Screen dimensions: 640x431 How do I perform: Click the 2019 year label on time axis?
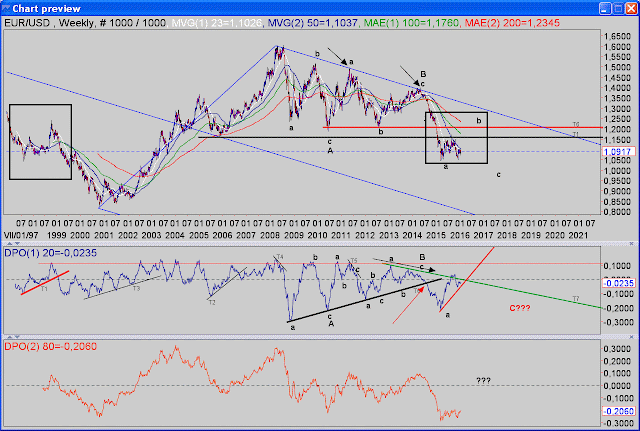(531, 235)
